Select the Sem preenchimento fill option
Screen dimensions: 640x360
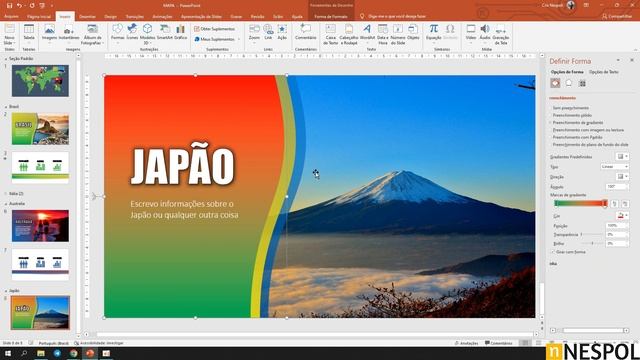(571, 108)
